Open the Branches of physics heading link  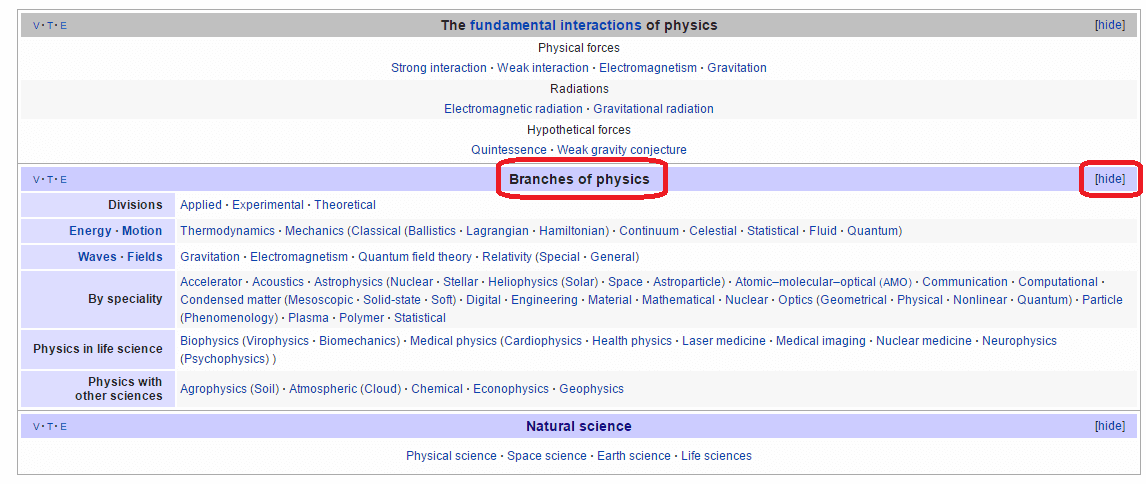coord(579,179)
